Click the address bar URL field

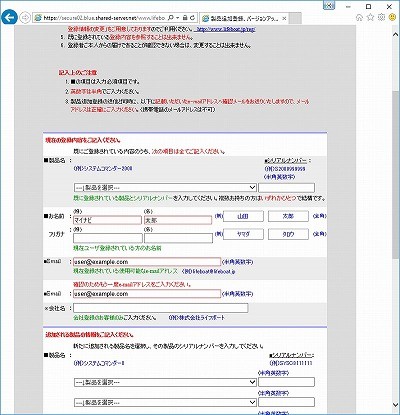click(x=104, y=18)
